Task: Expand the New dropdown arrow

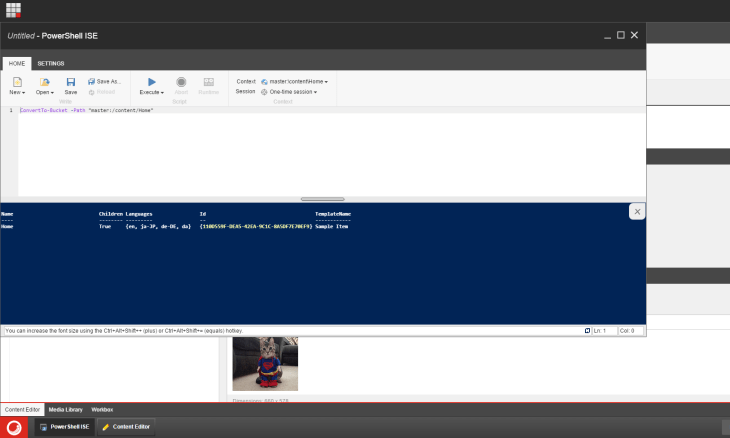Action: click(24, 92)
